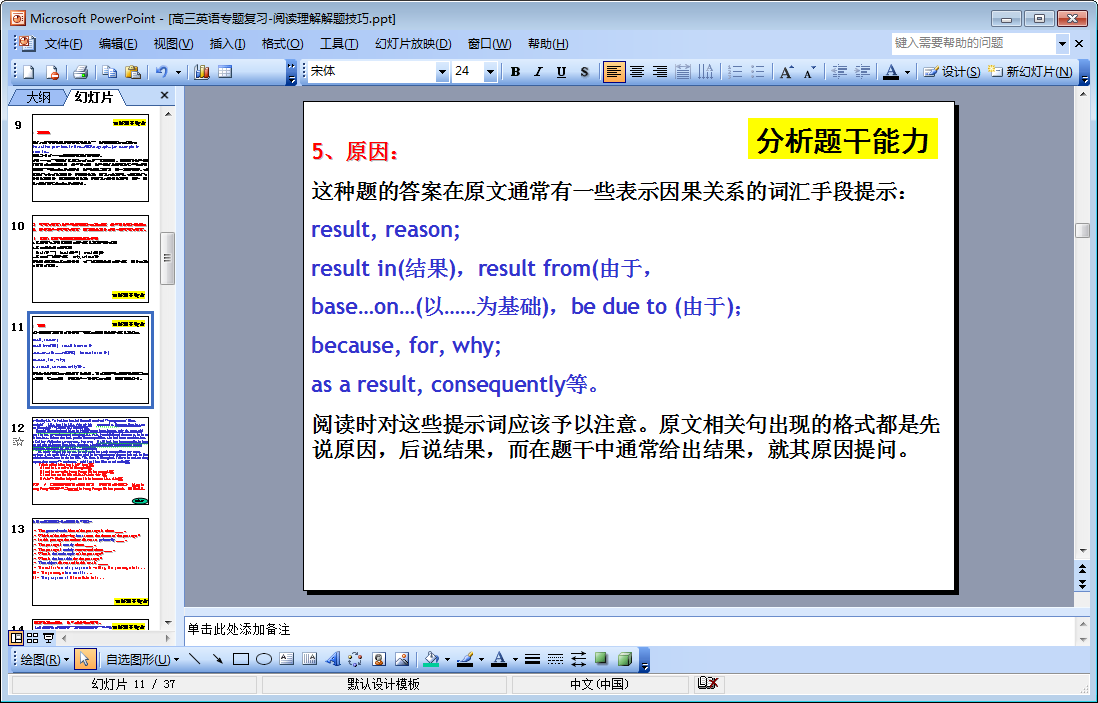Open the 插入(I) menu
The image size is (1098, 703).
[x=227, y=44]
